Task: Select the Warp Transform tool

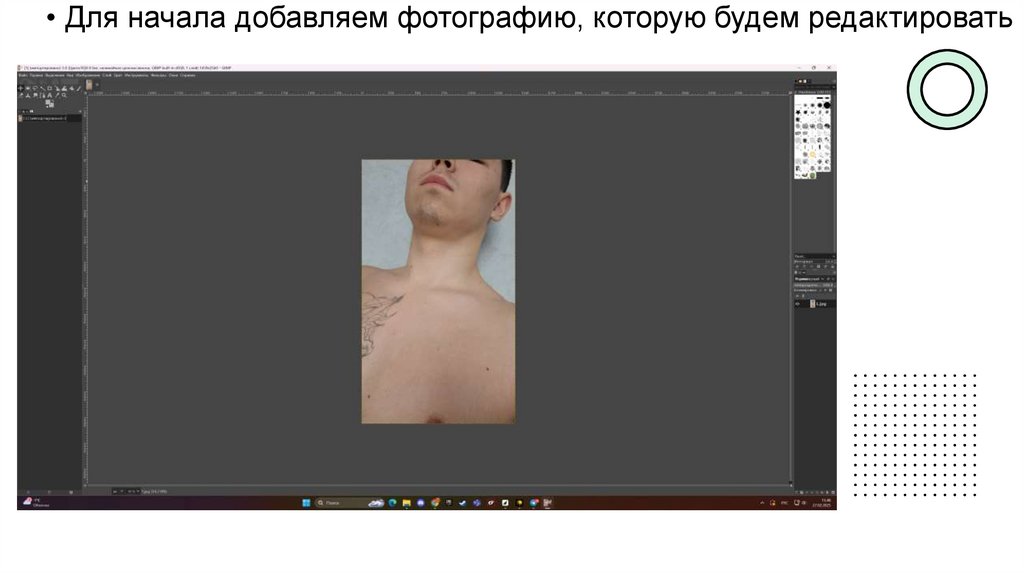Action: (65, 88)
